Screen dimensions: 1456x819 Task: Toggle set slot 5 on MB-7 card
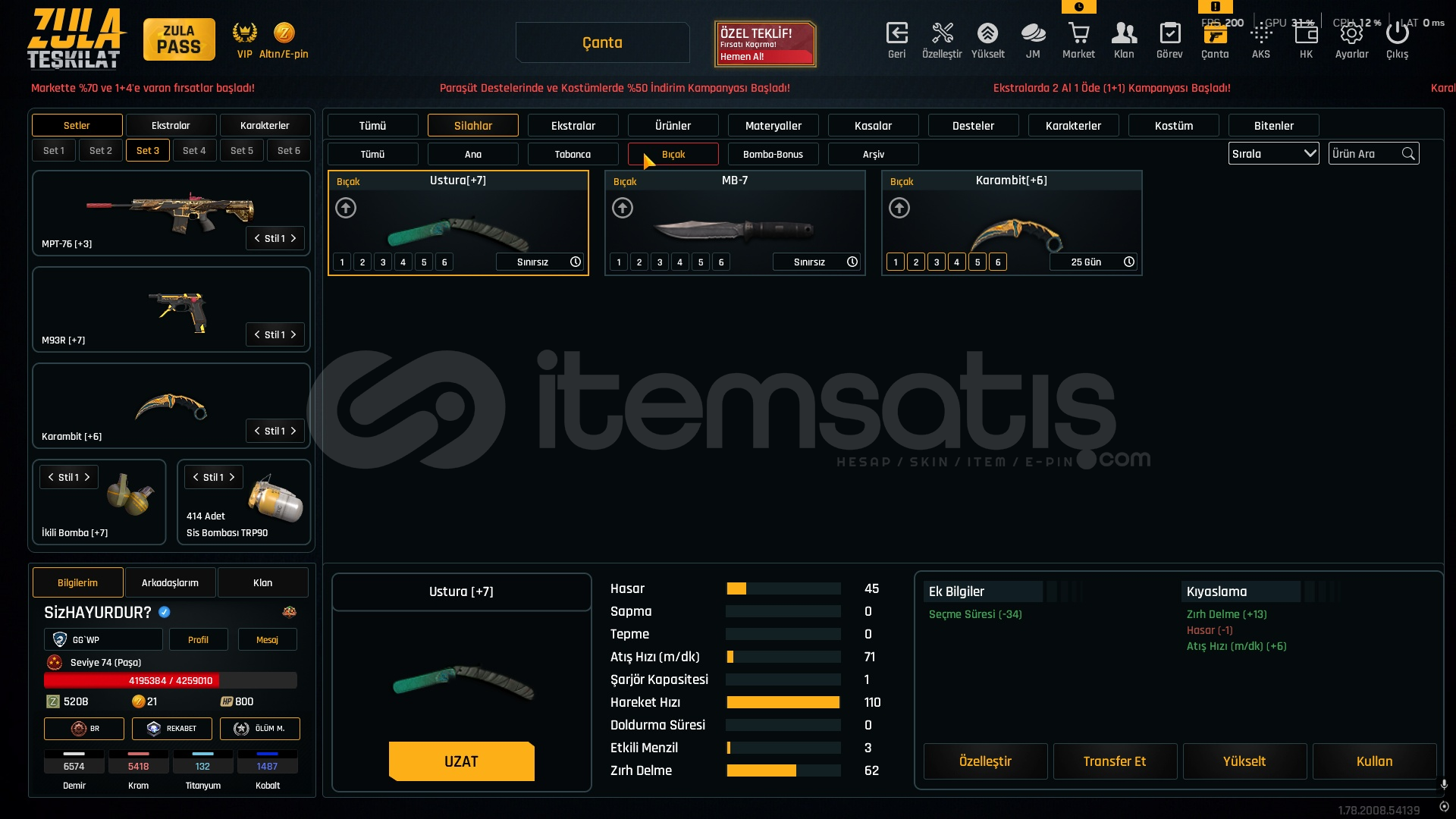click(701, 262)
